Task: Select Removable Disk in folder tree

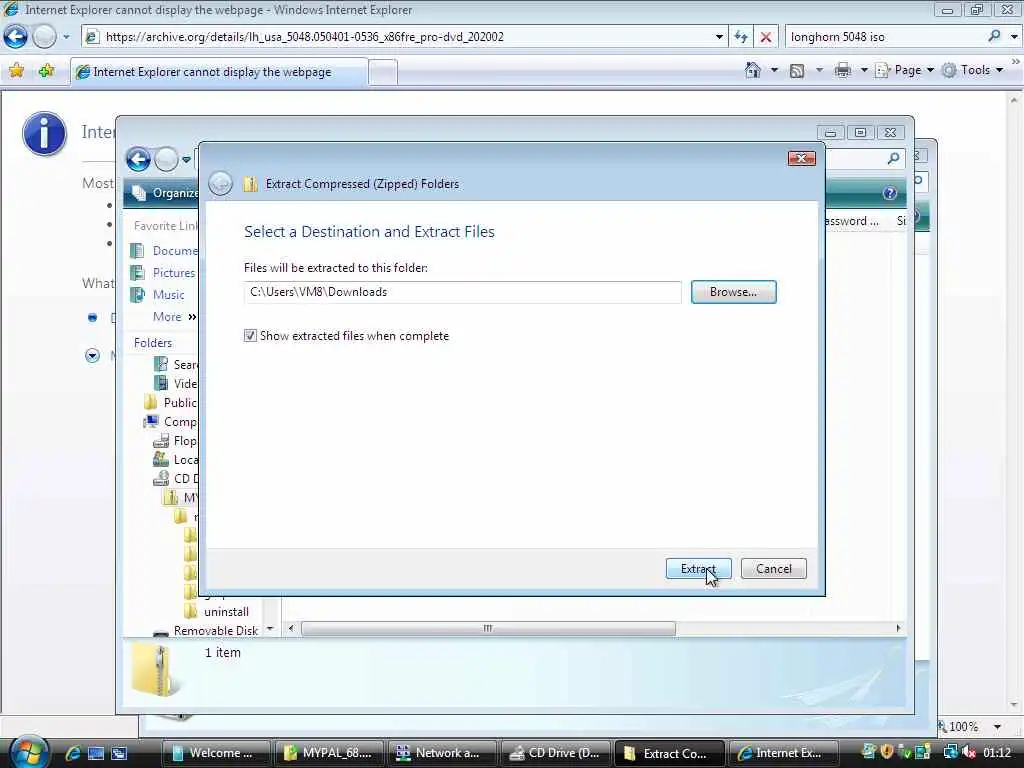Action: [206, 631]
